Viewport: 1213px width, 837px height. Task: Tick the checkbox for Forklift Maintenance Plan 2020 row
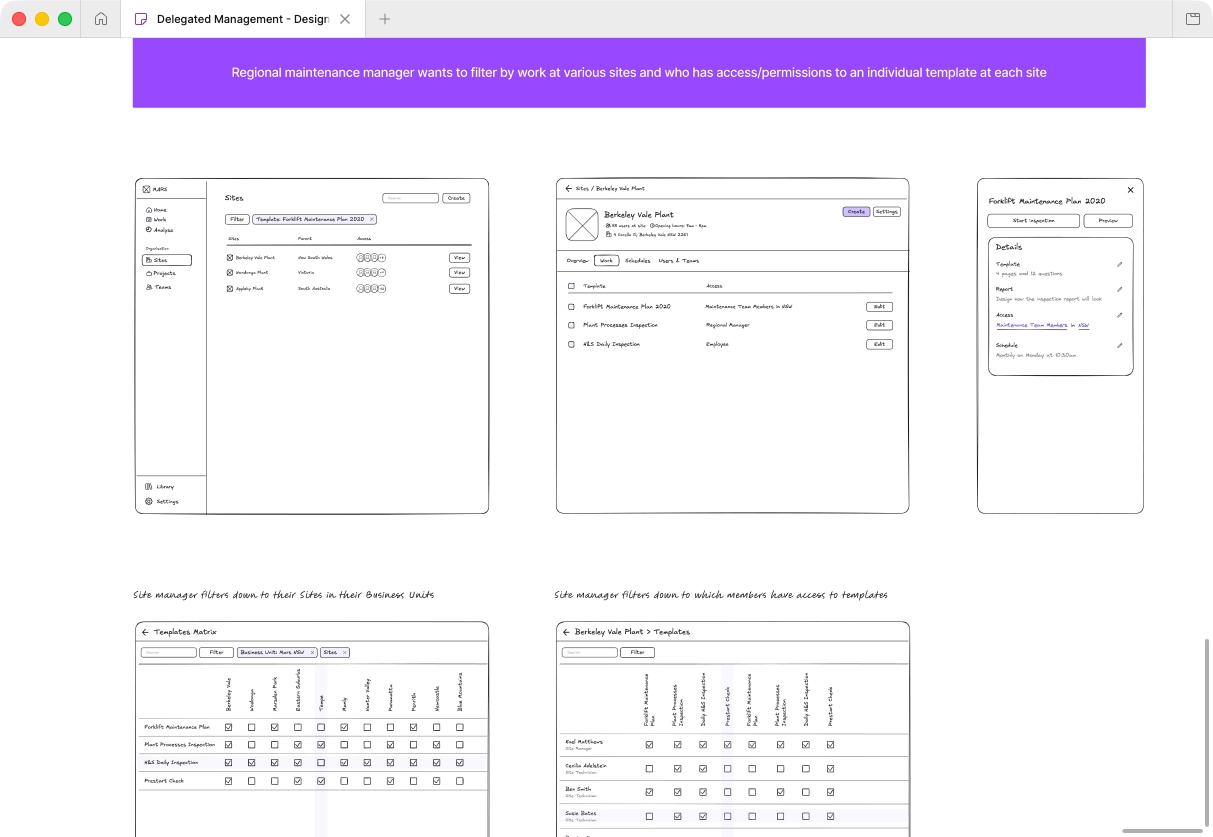point(571,307)
